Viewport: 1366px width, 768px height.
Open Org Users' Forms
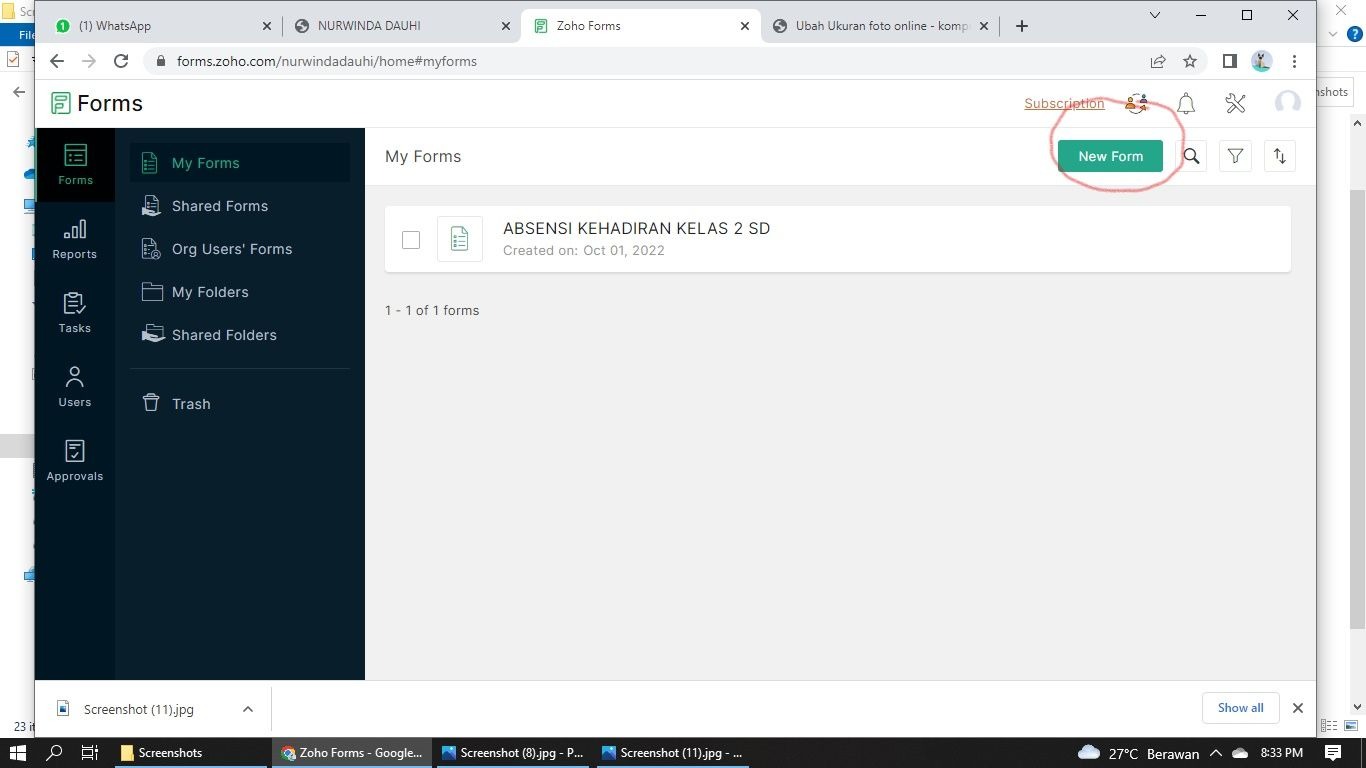coord(240,249)
